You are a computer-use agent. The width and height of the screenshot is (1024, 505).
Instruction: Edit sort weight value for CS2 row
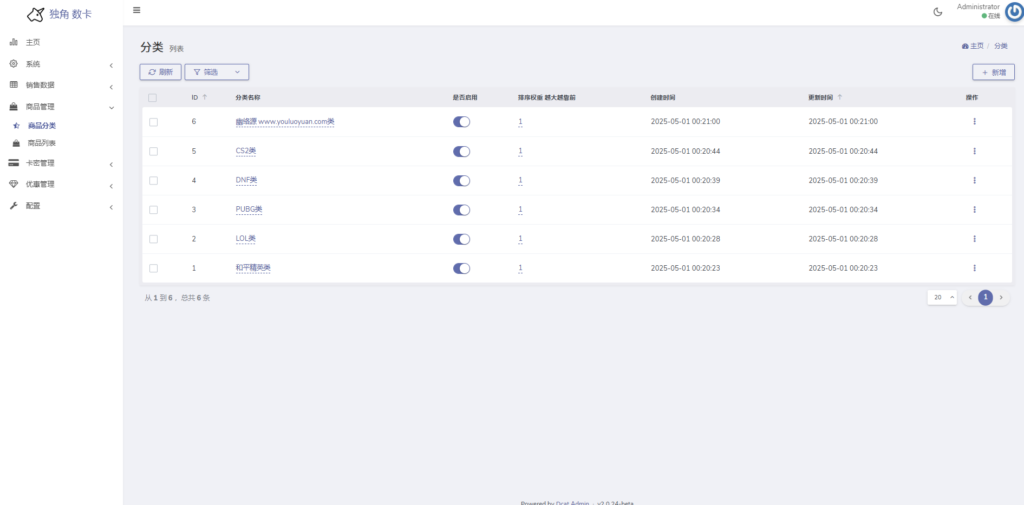point(520,151)
